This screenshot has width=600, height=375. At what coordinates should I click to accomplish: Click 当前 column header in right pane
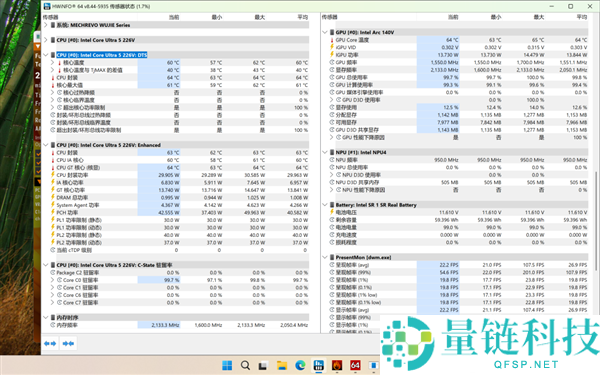pyautogui.click(x=453, y=17)
